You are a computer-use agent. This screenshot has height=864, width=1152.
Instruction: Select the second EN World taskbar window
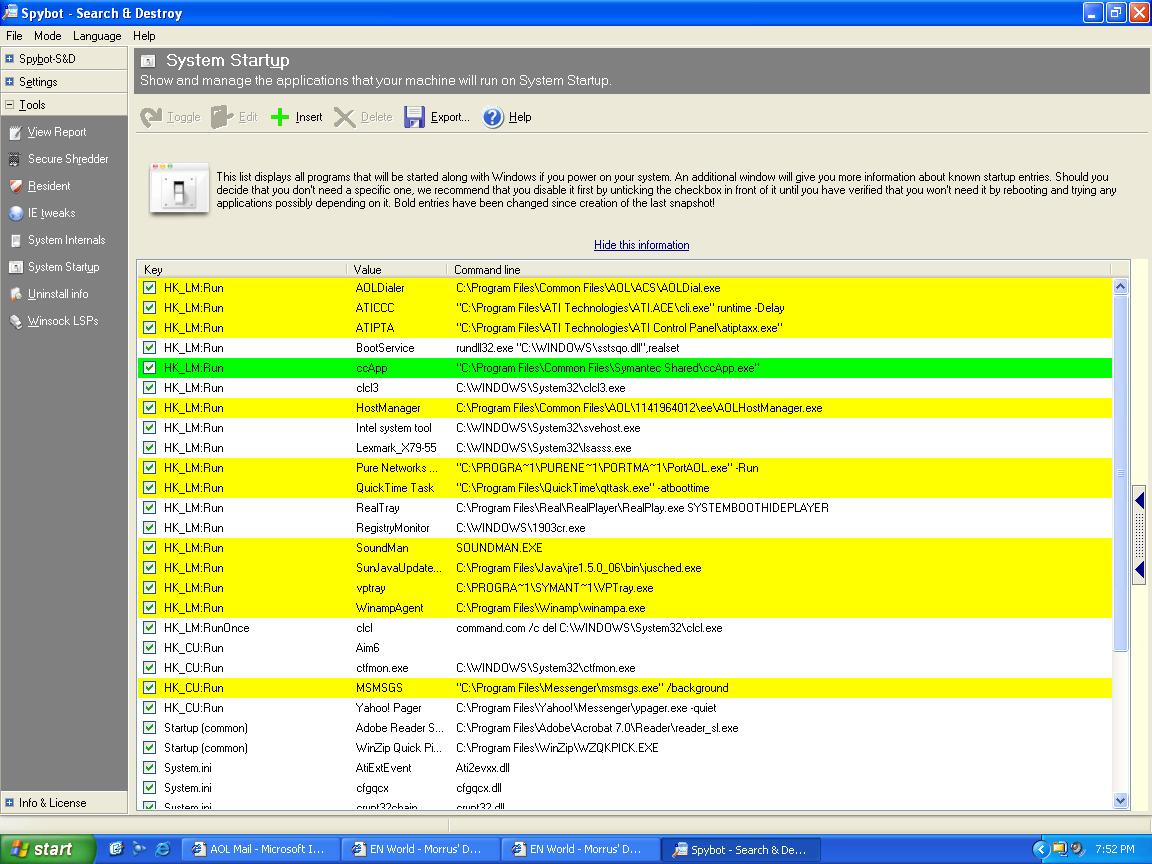[x=580, y=849]
